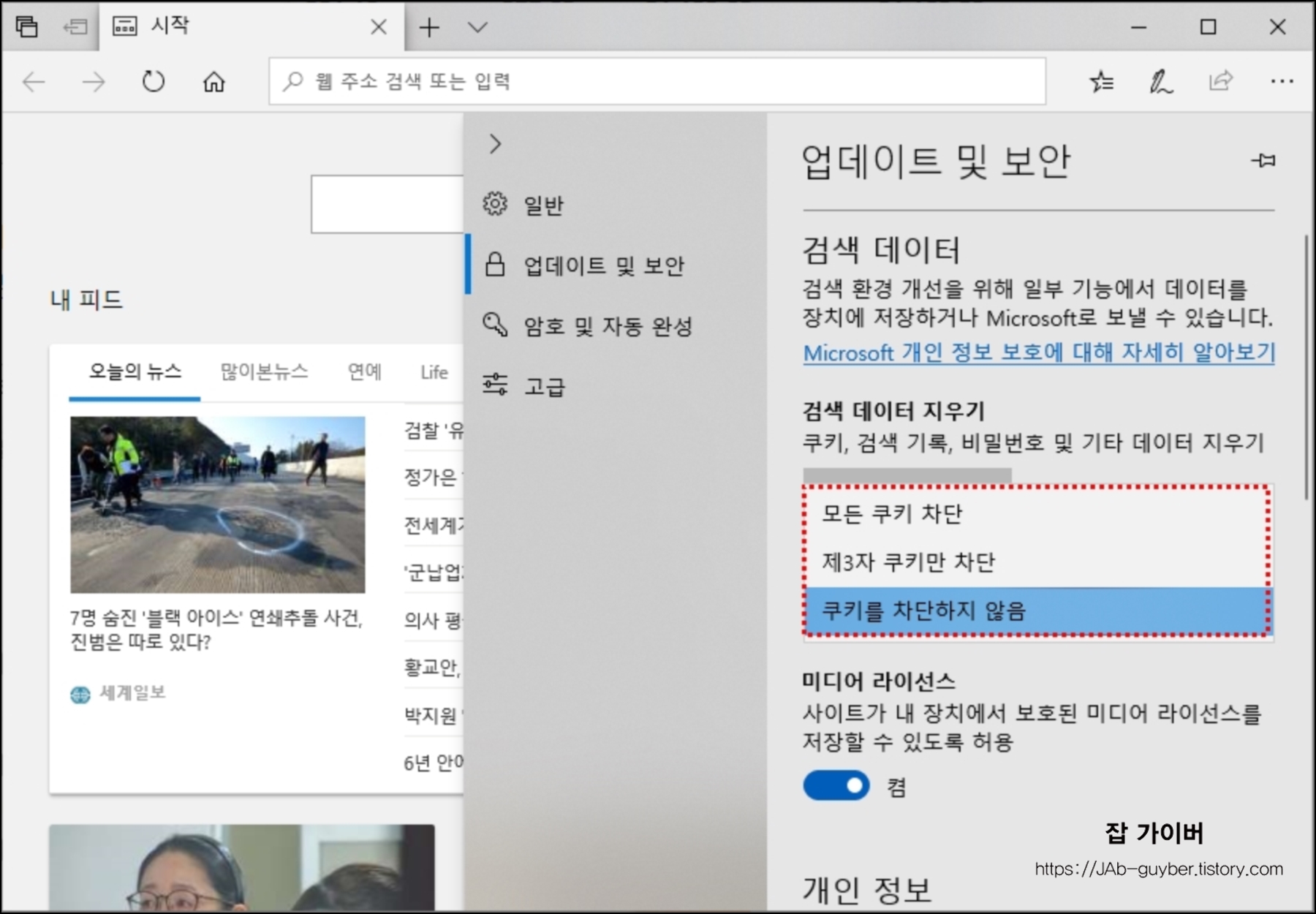Image resolution: width=1316 pixels, height=914 pixels.
Task: Select 업데이트 및 보안 settings category
Action: click(x=615, y=265)
